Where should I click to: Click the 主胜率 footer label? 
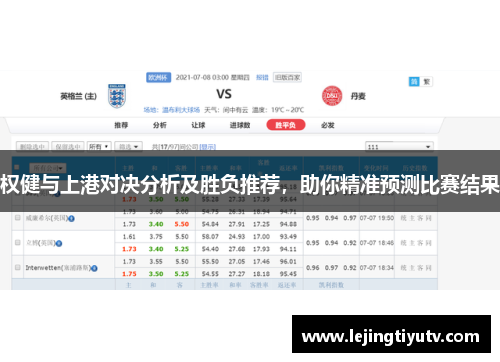(209, 285)
